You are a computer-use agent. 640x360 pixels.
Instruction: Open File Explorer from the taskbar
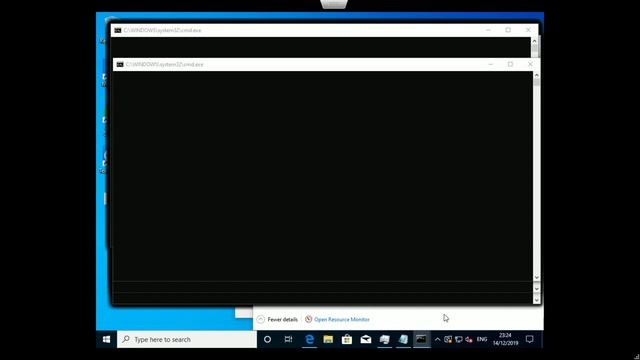click(x=328, y=339)
